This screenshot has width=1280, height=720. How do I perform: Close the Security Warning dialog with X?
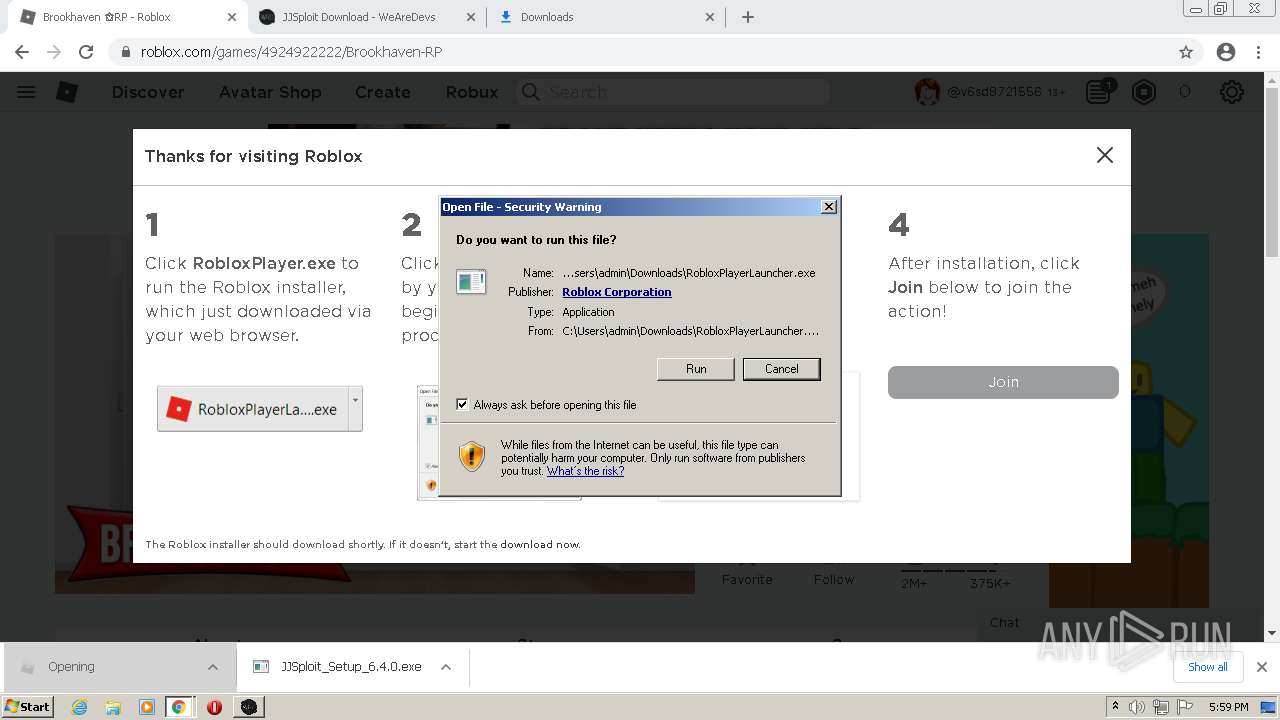point(828,207)
